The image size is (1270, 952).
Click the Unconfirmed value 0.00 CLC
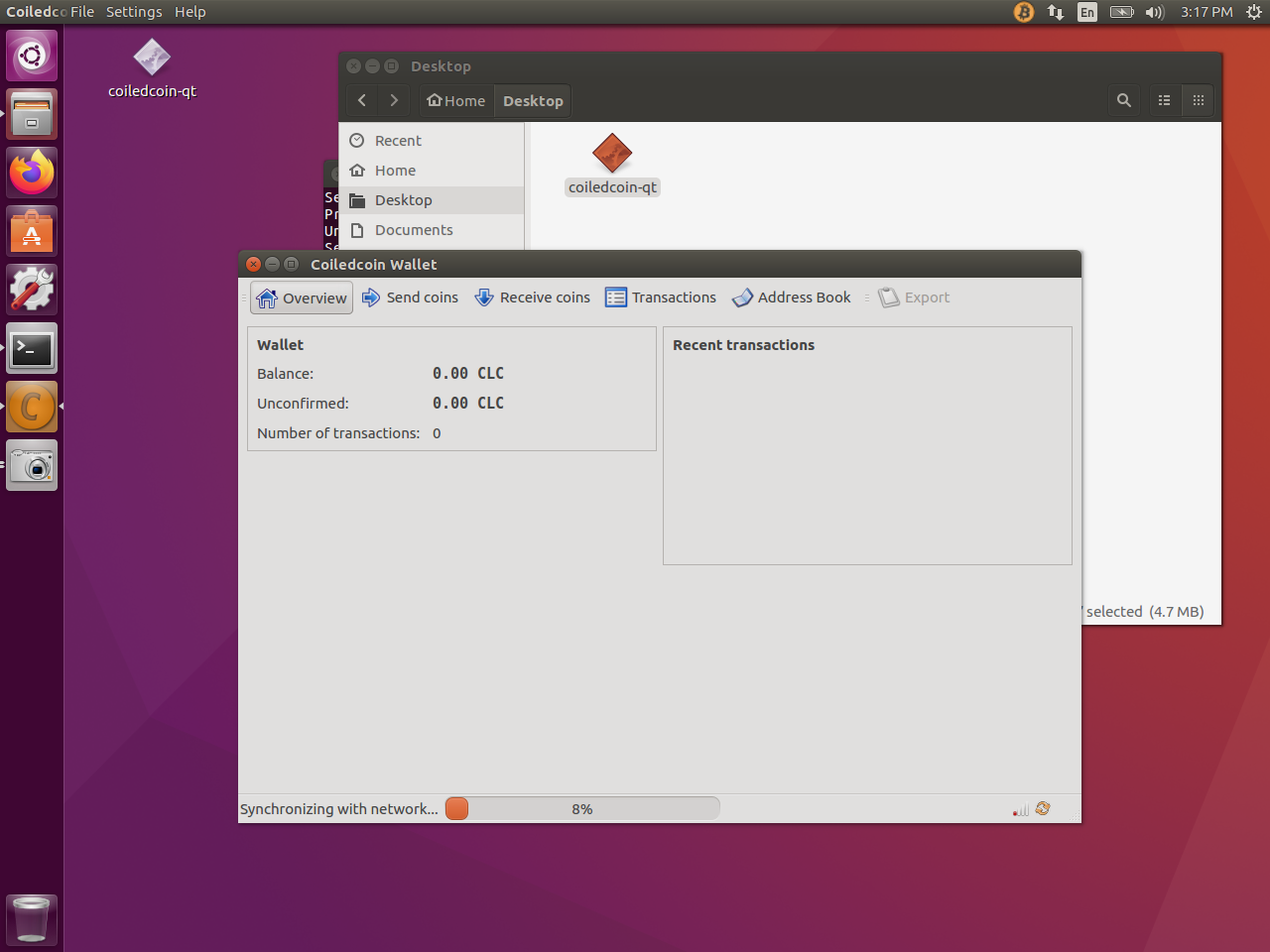(468, 404)
